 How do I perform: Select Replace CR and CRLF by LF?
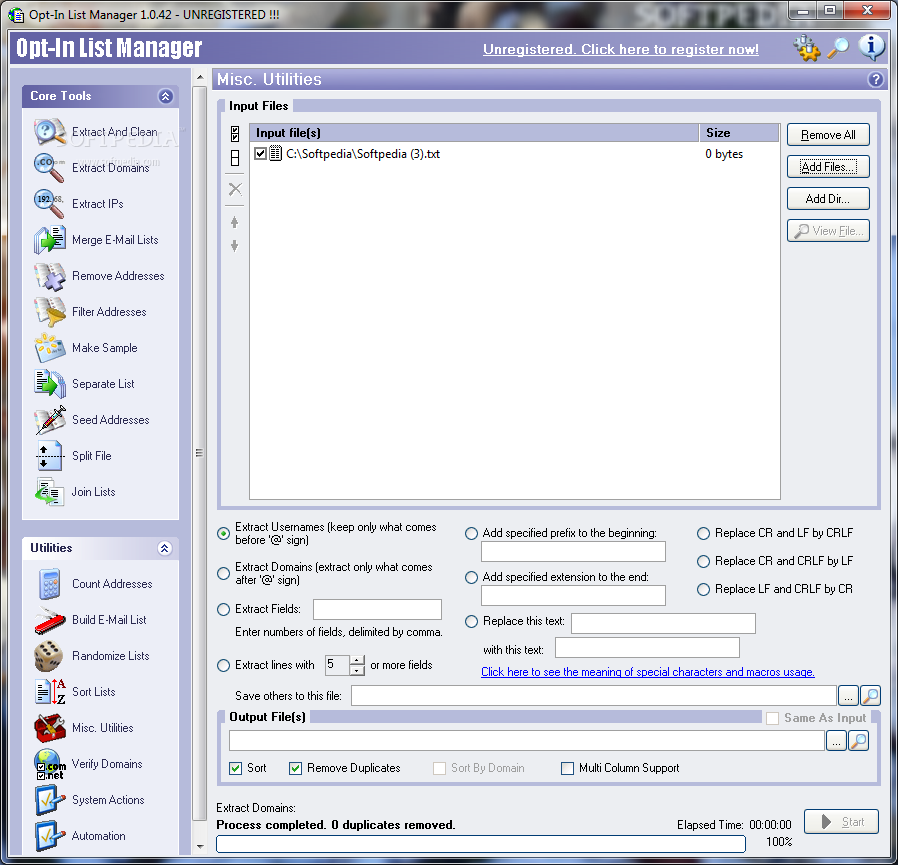pos(703,561)
